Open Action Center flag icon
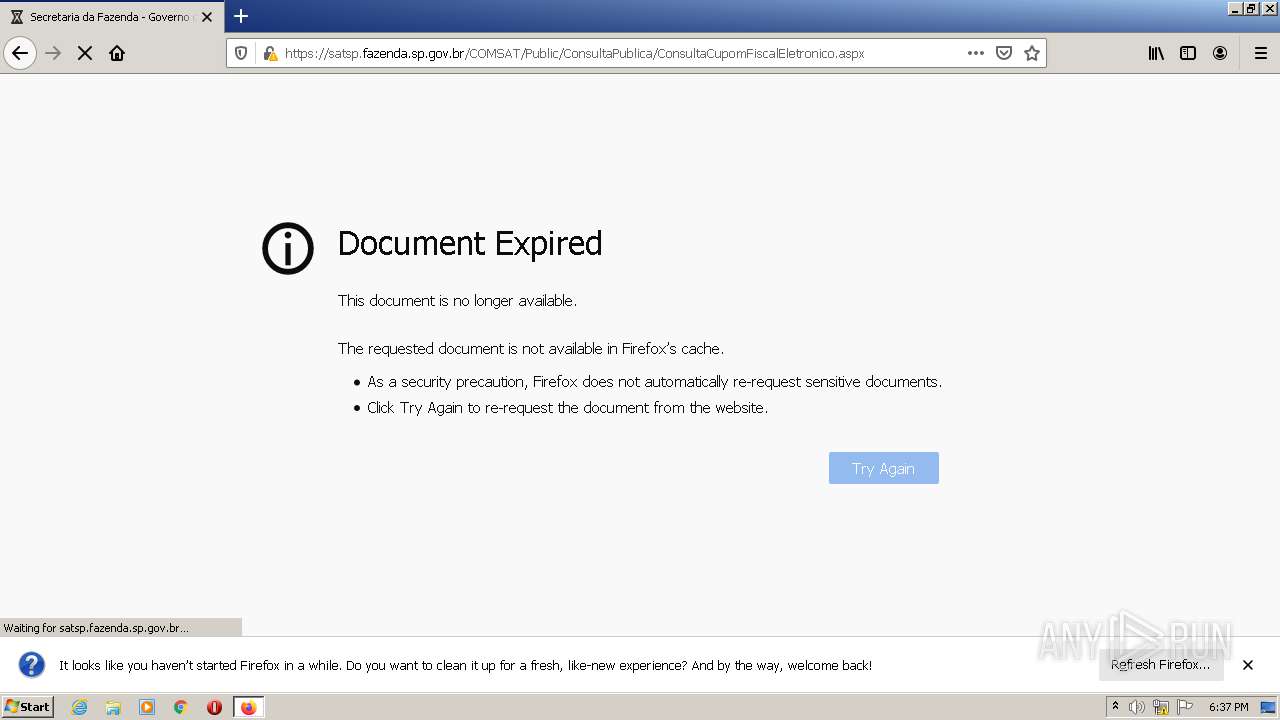 click(1185, 707)
